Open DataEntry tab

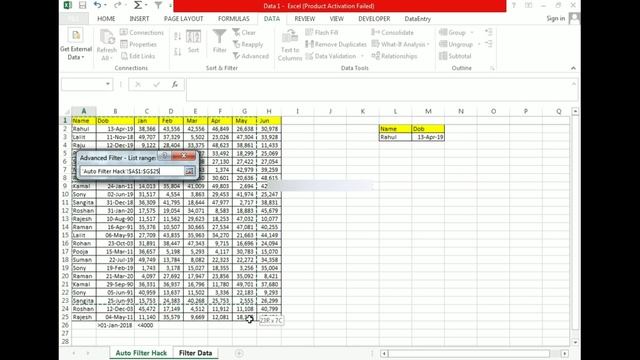tap(418, 19)
